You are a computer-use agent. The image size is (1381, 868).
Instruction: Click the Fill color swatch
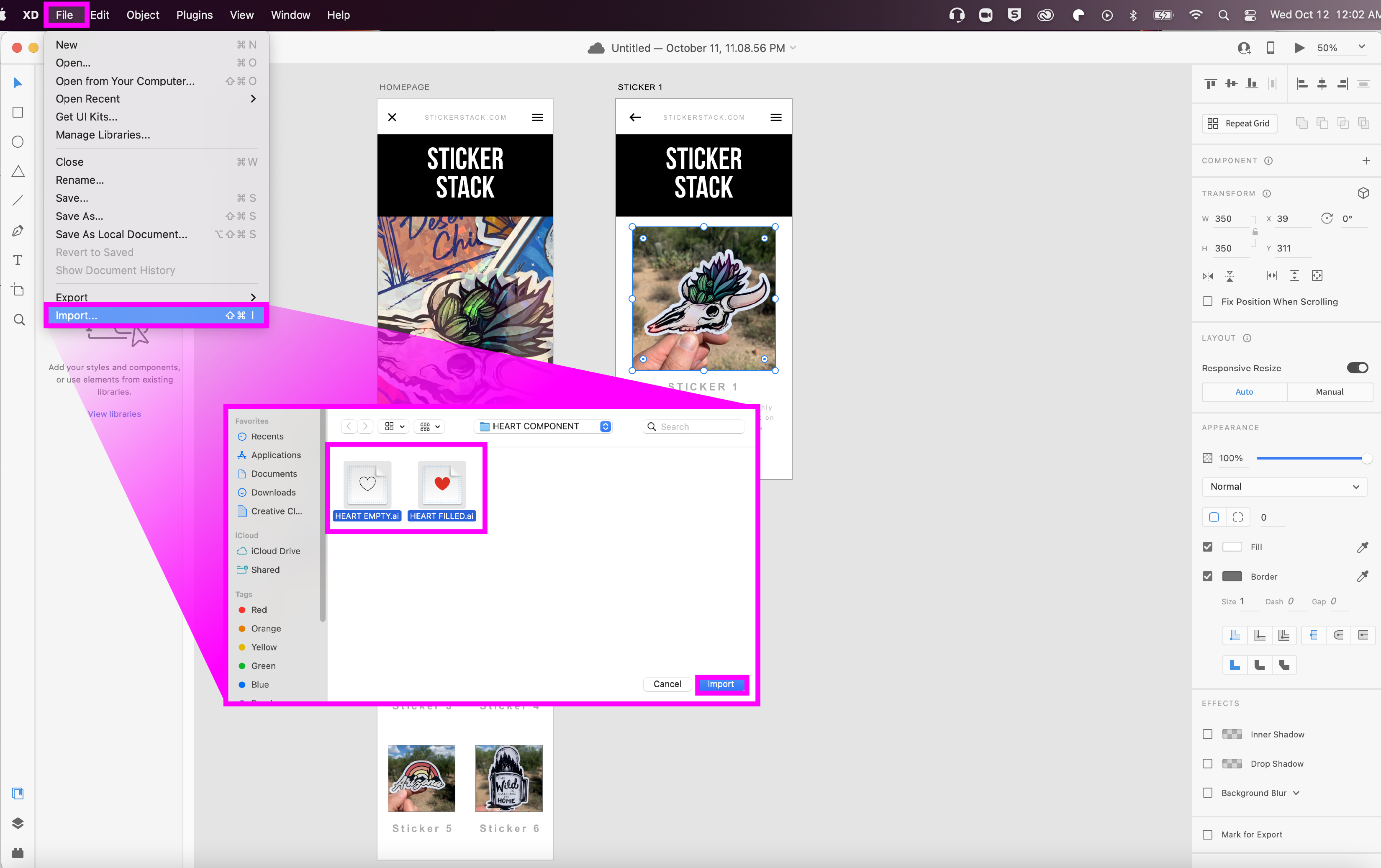point(1232,547)
